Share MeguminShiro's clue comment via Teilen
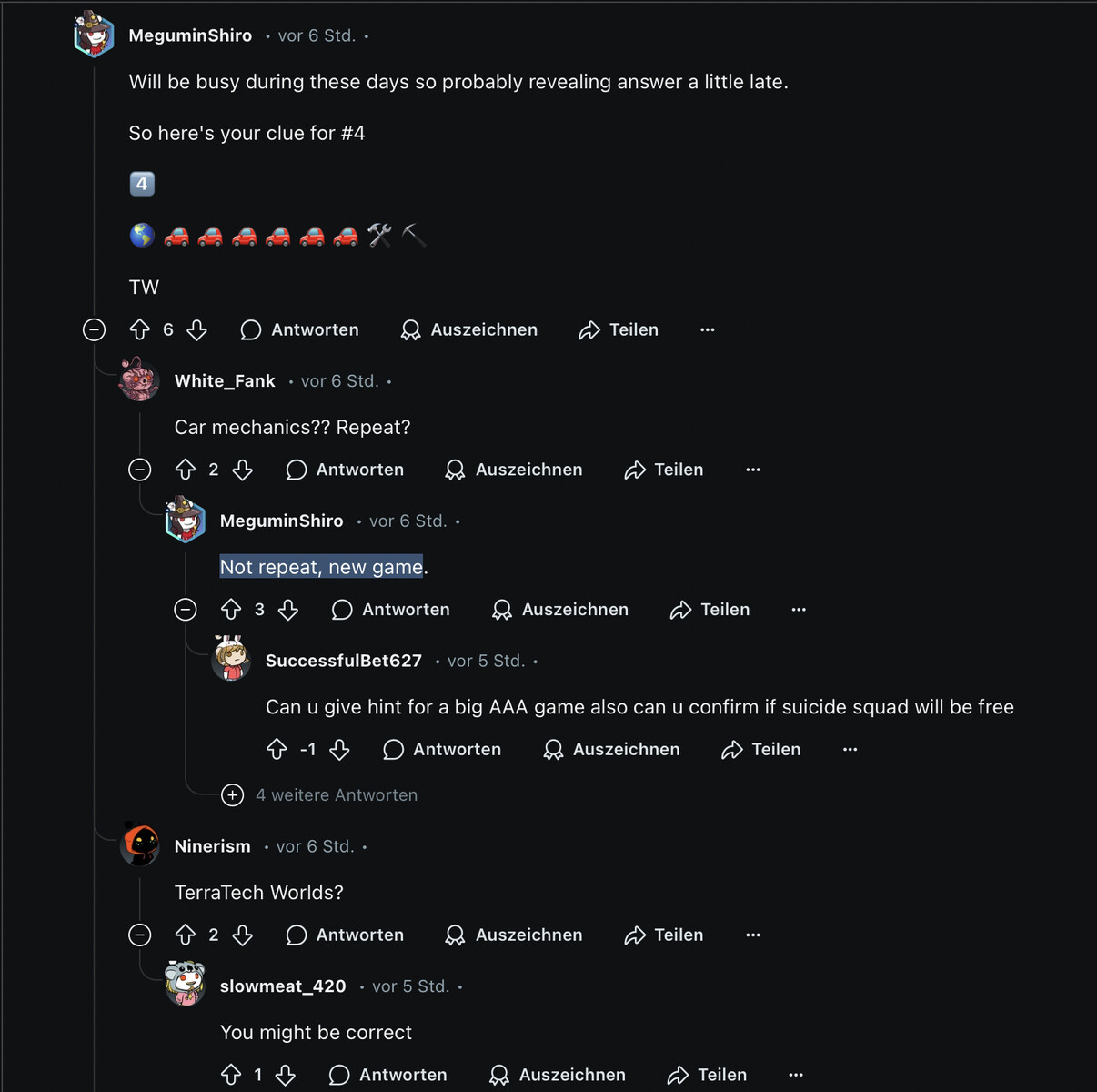Image resolution: width=1097 pixels, height=1092 pixels. (619, 329)
